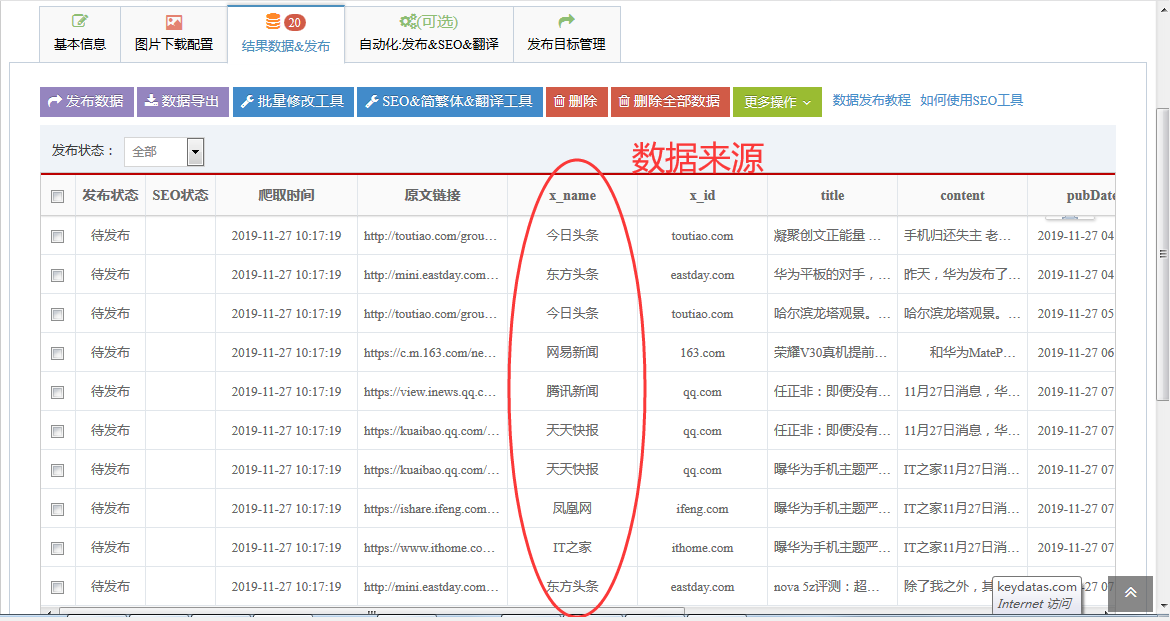This screenshot has width=1170, height=621.
Task: Click the ifeng.com x_id cell
Action: [702, 508]
